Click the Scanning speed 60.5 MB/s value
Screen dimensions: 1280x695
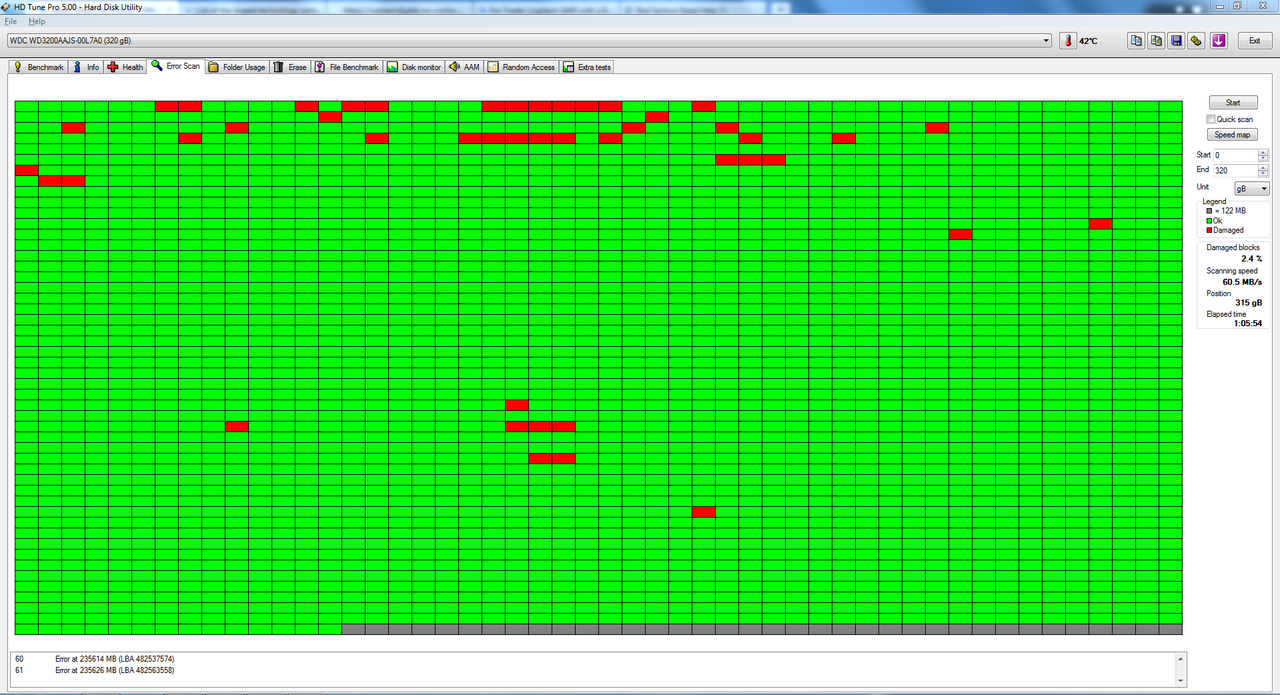coord(1243,282)
